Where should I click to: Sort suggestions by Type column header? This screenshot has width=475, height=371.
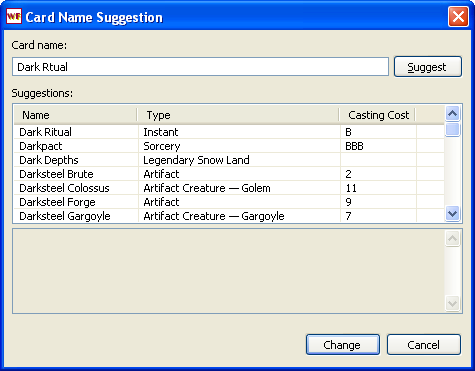click(238, 115)
